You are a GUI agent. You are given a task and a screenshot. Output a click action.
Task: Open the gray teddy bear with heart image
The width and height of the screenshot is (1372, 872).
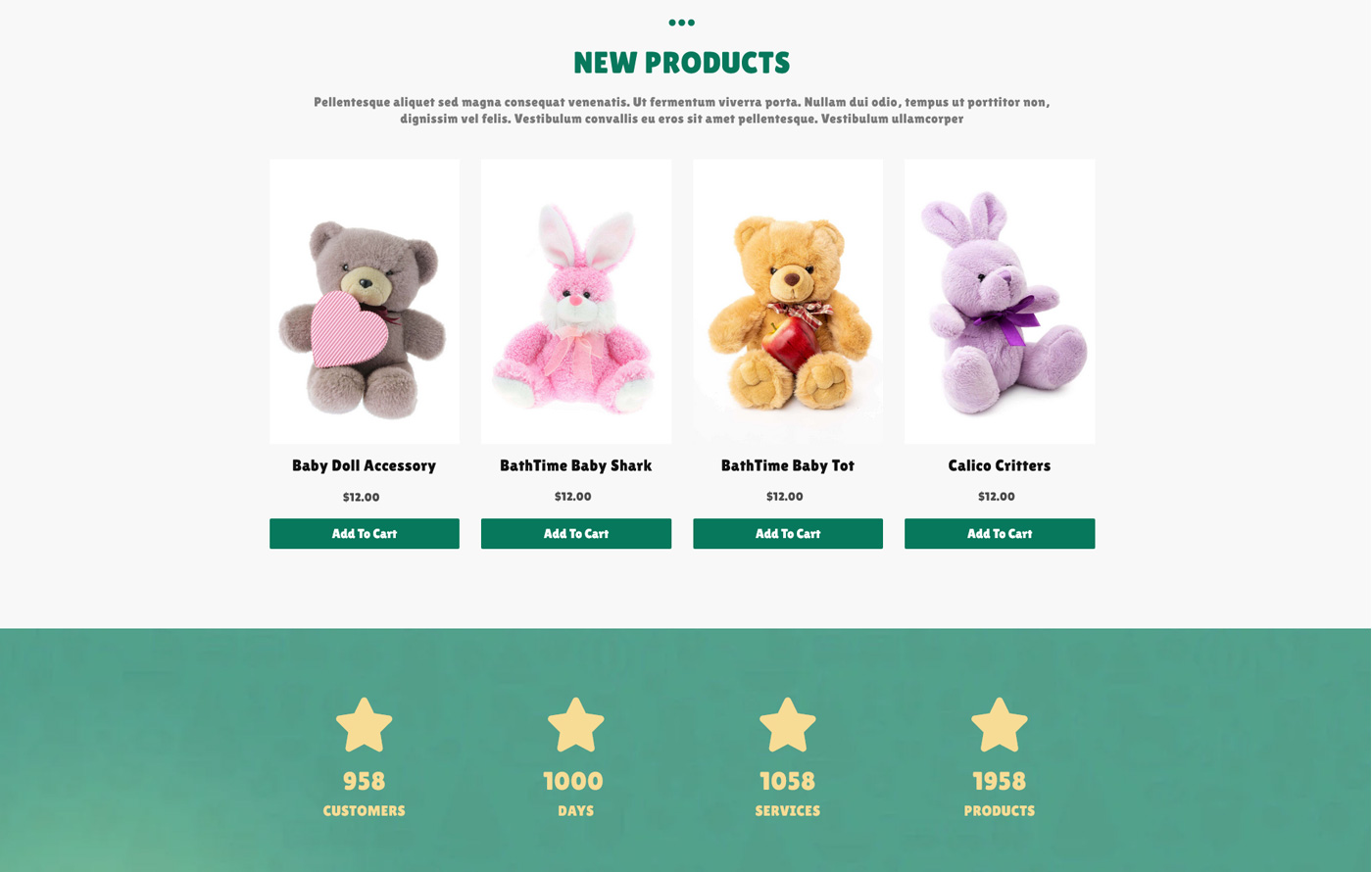(x=365, y=302)
